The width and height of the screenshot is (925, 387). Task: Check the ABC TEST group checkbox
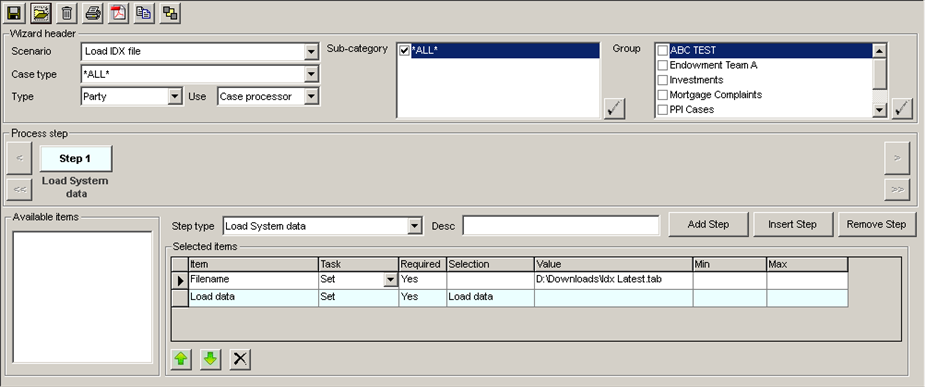coord(662,50)
